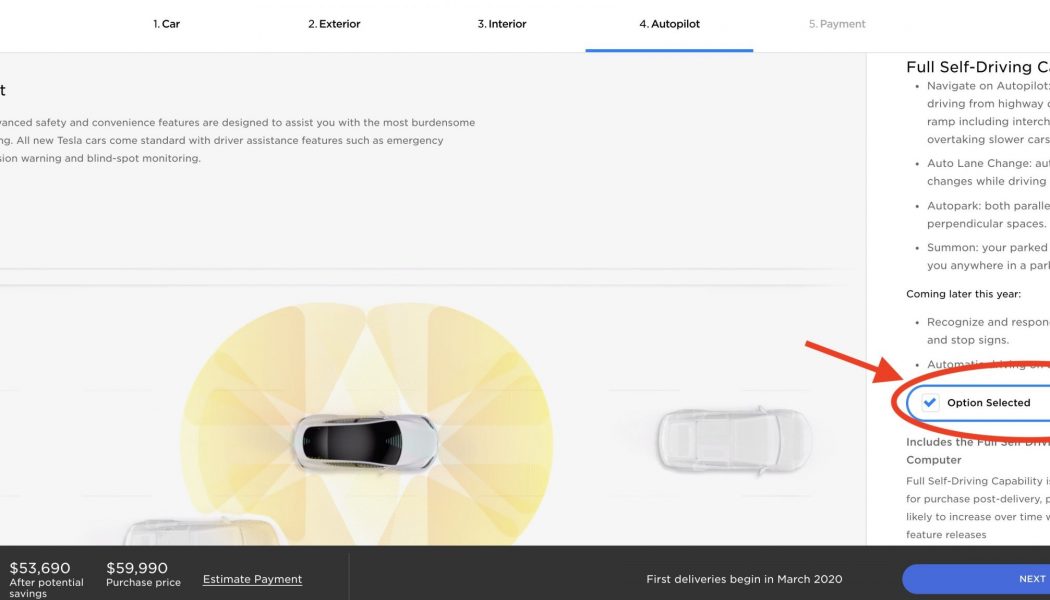Click the blue checkmark inside Option Selected

tap(930, 402)
